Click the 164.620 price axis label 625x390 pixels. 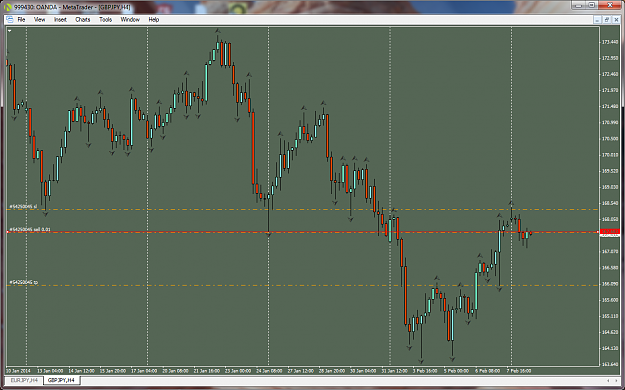[x=610, y=332]
